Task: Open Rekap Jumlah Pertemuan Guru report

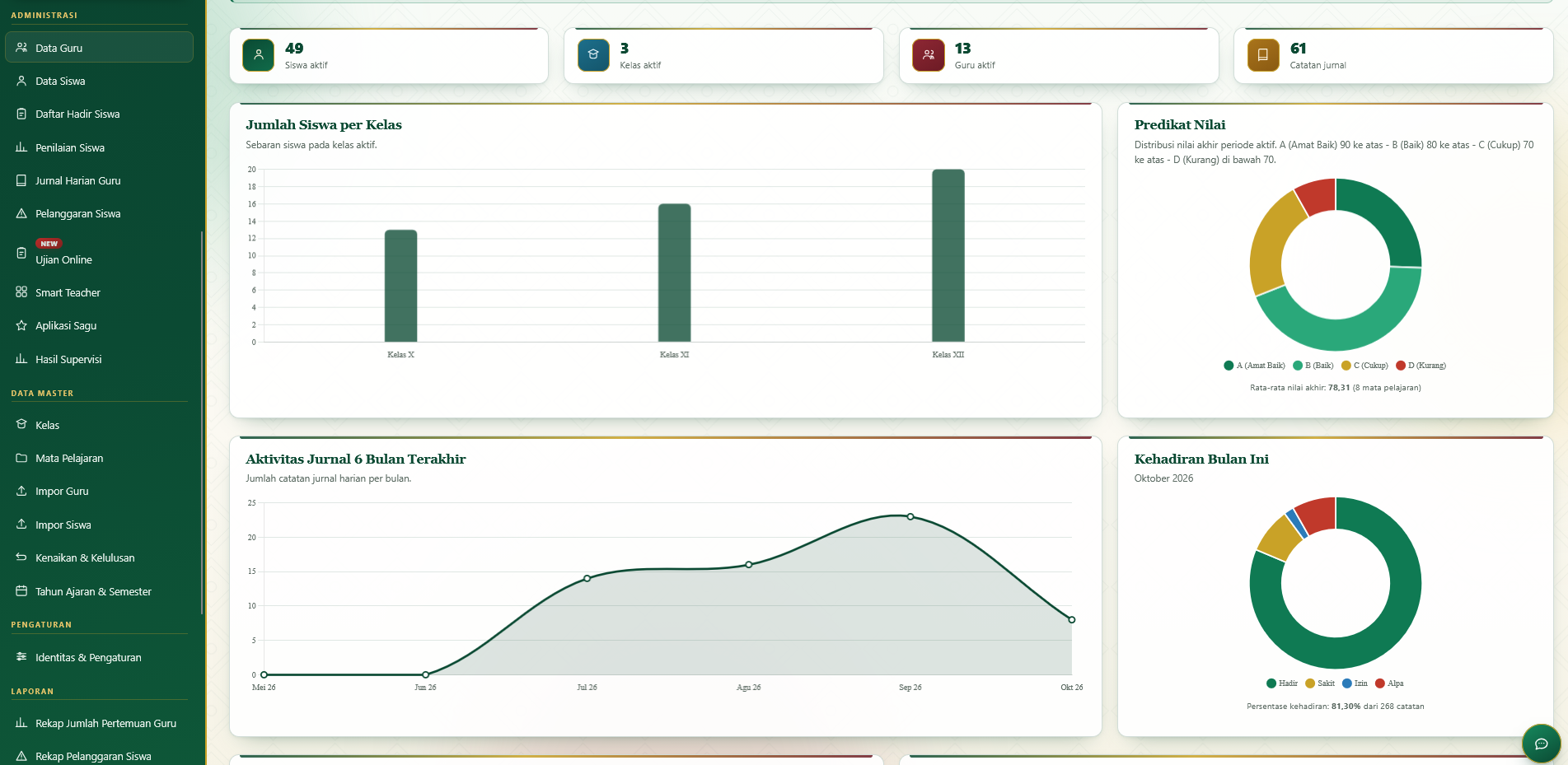Action: 99,723
